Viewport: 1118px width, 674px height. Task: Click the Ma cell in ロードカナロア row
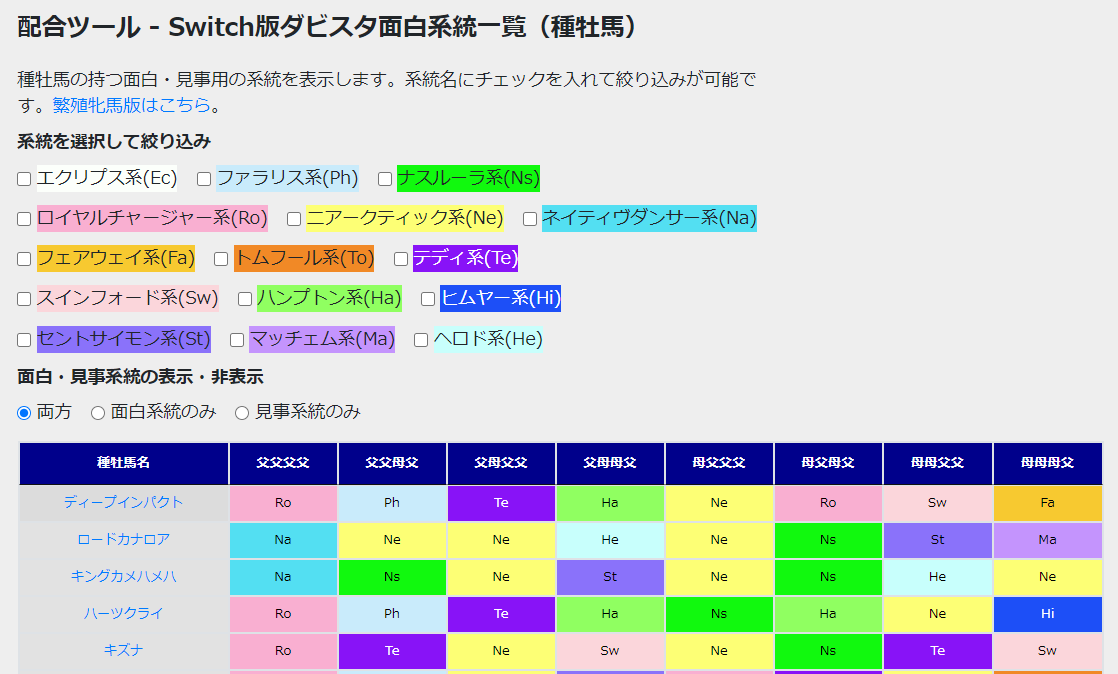point(1047,540)
